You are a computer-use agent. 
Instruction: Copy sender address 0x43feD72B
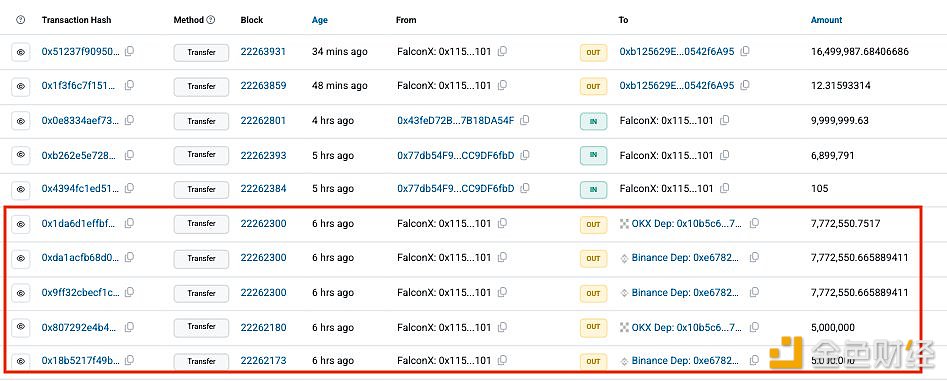tap(525, 121)
